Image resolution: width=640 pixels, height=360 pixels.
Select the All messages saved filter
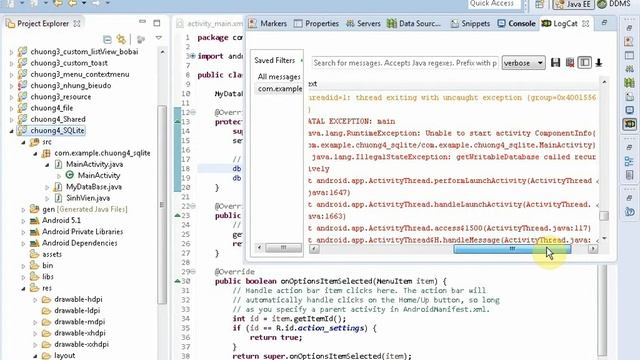279,77
